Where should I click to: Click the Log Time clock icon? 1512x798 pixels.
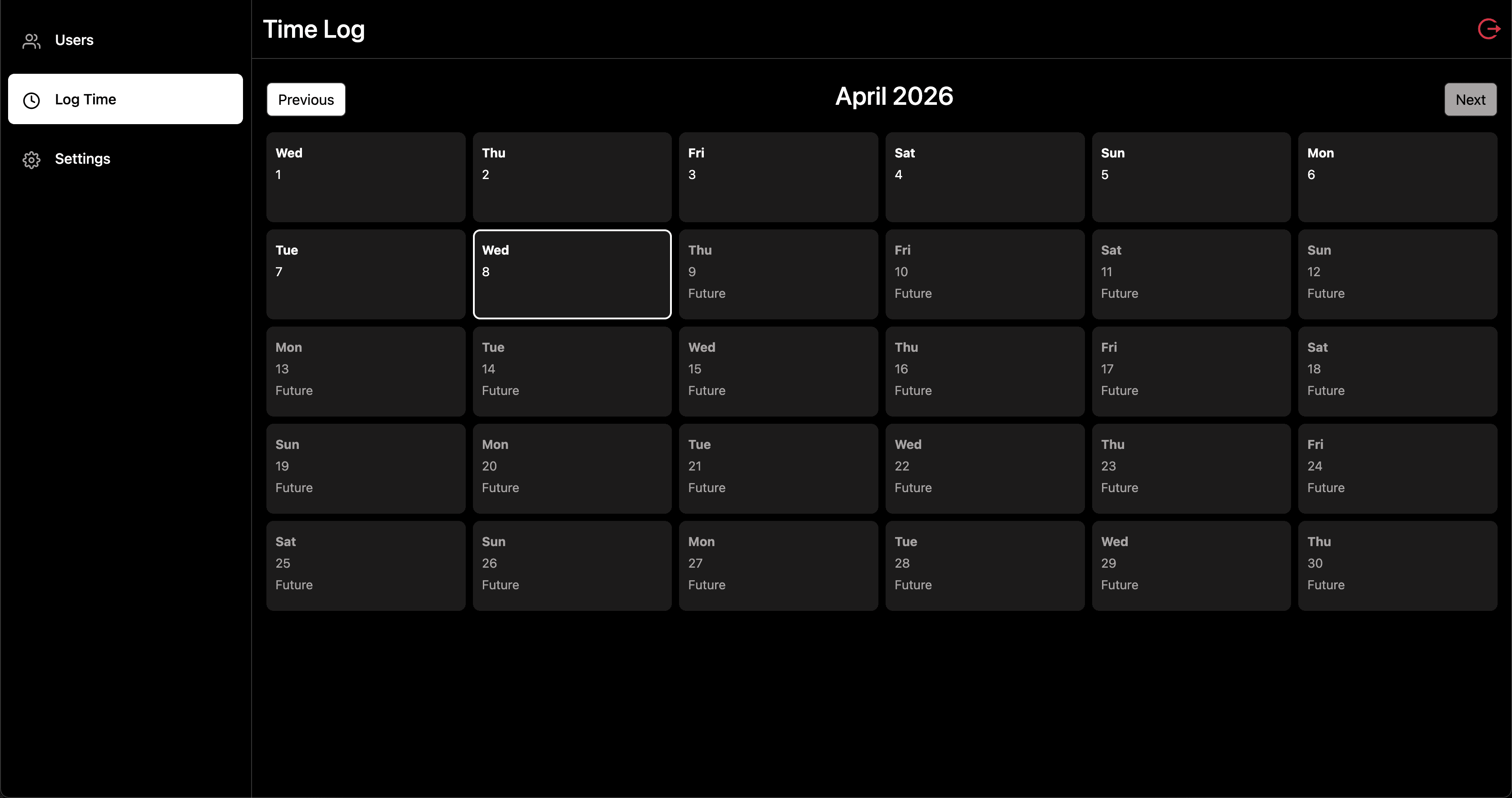pyautogui.click(x=31, y=100)
